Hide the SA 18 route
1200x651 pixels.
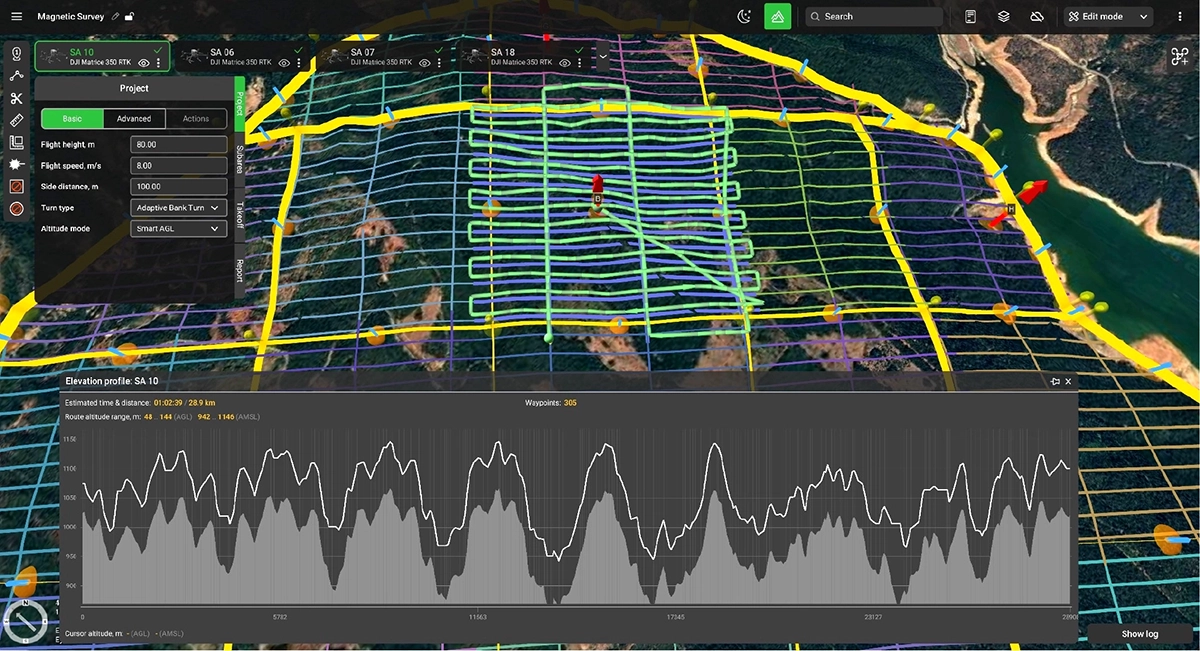pyautogui.click(x=563, y=63)
